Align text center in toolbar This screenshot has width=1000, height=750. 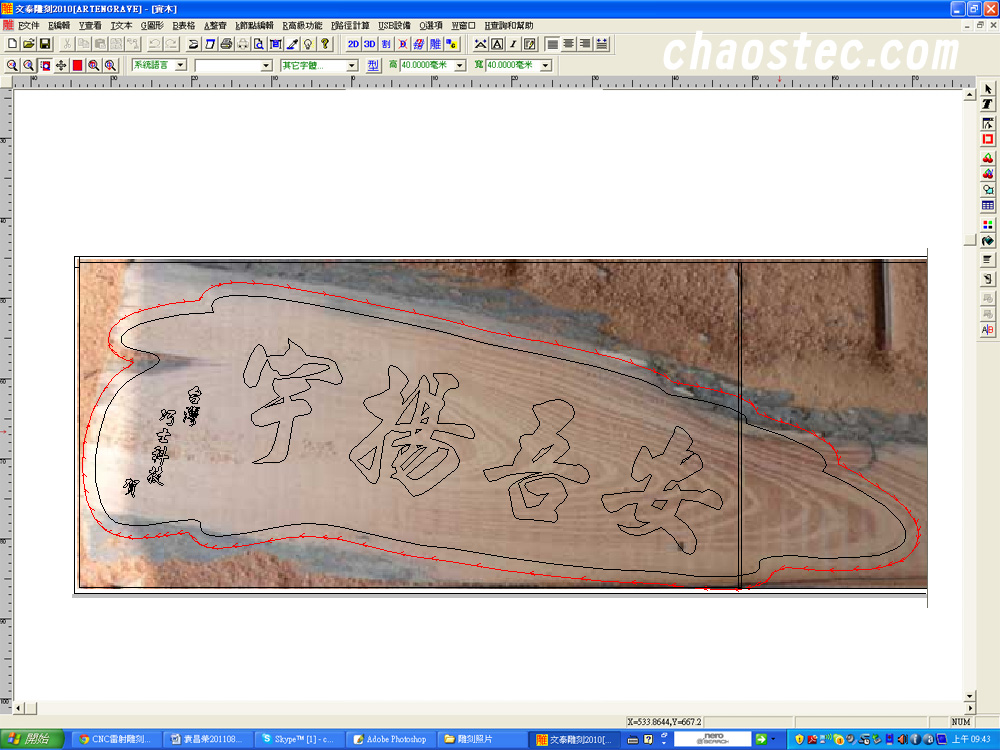568,44
